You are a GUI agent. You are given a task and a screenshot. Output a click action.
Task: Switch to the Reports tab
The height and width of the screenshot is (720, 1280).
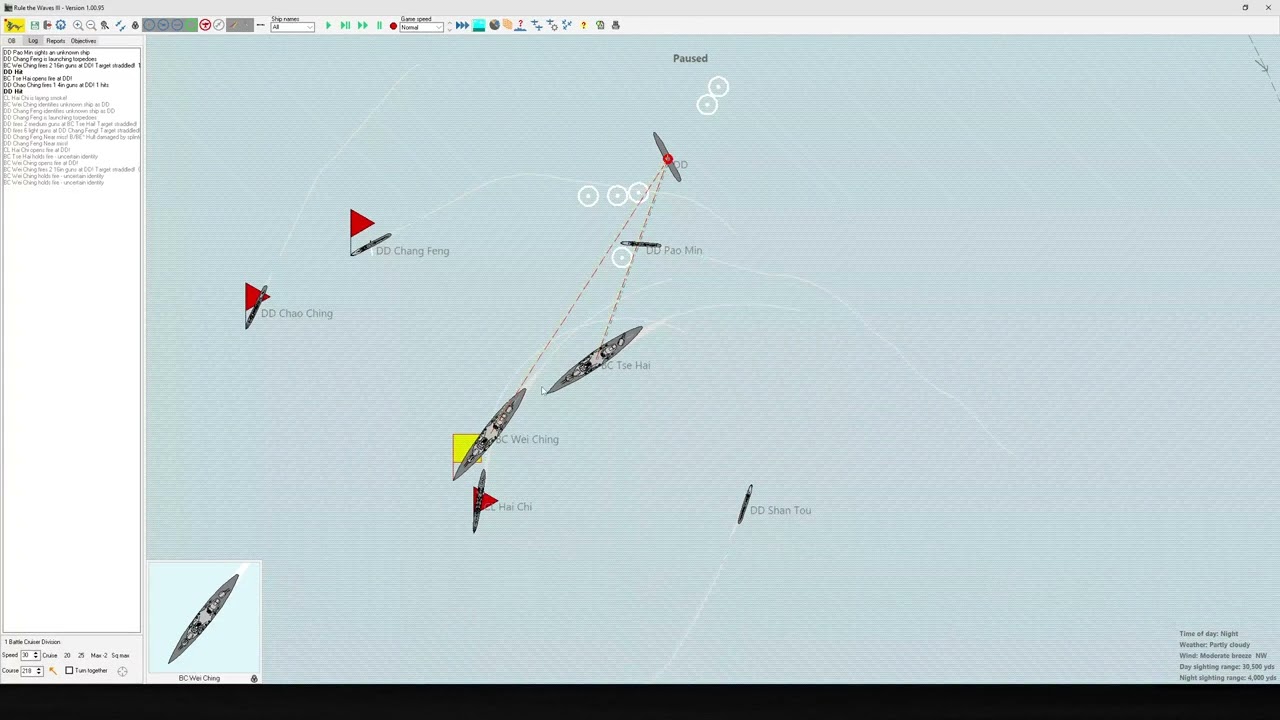pyautogui.click(x=55, y=41)
